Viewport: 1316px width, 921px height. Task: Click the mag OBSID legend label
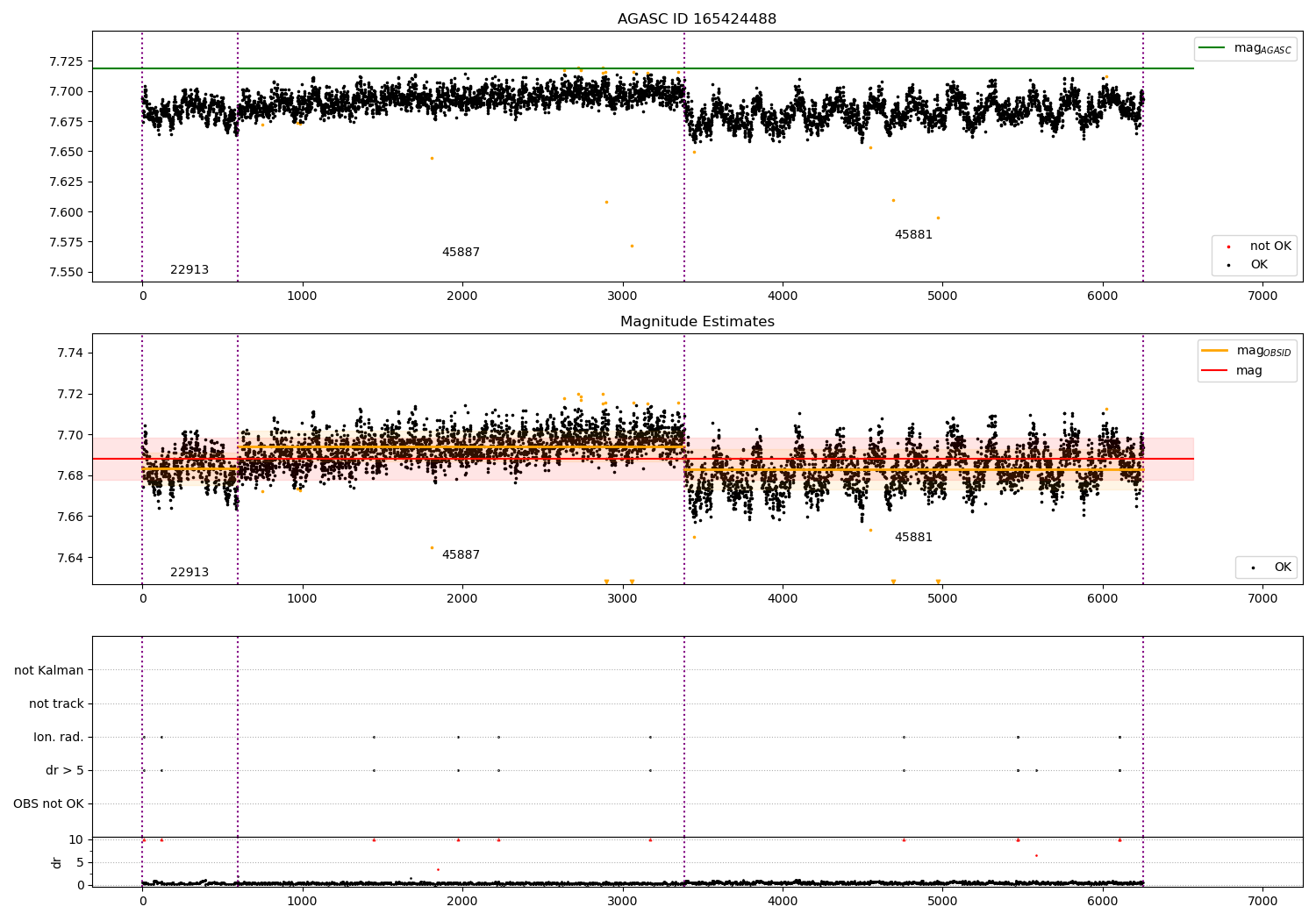pyautogui.click(x=1263, y=351)
